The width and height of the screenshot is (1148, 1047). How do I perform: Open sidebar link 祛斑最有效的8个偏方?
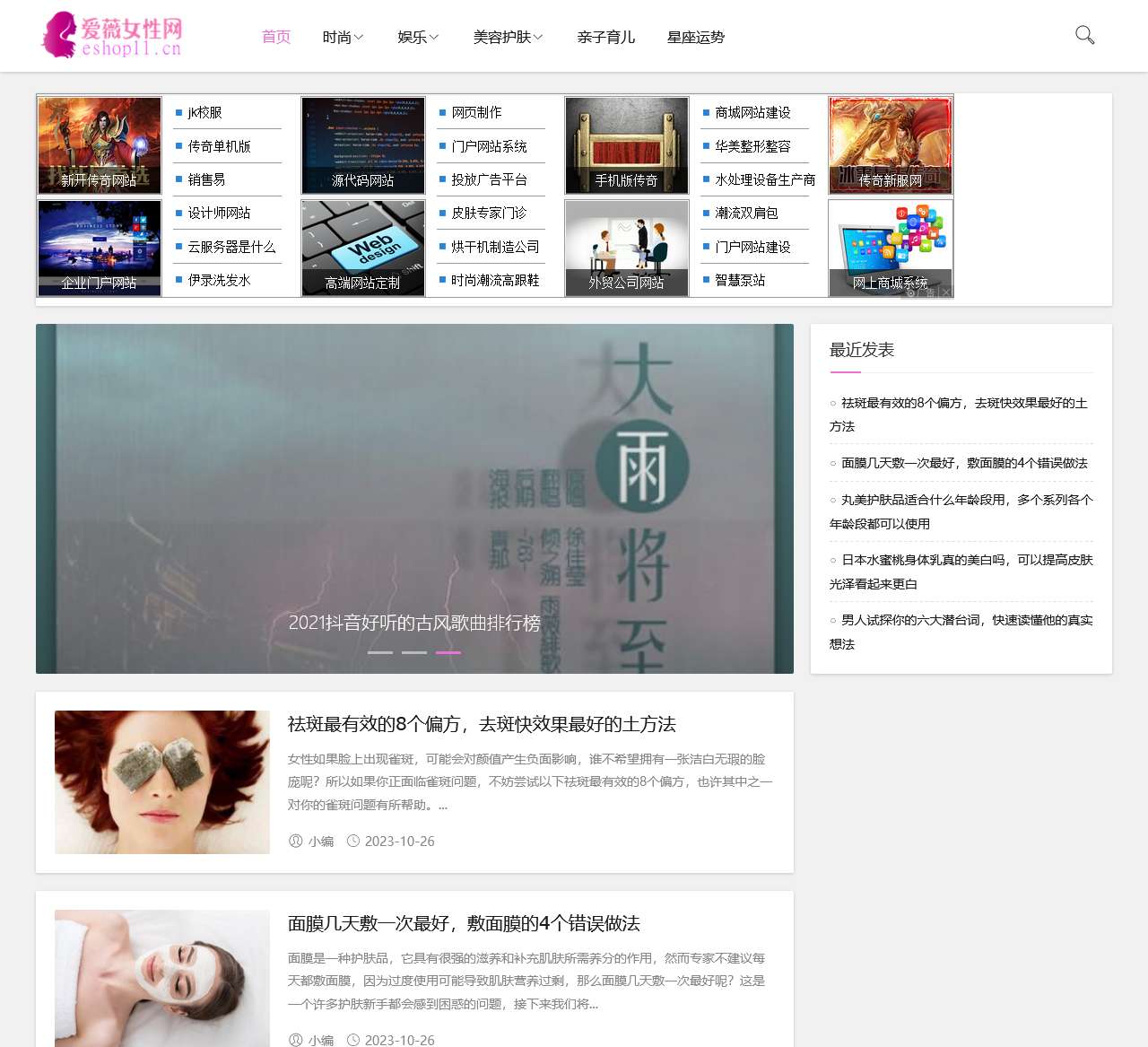[961, 414]
